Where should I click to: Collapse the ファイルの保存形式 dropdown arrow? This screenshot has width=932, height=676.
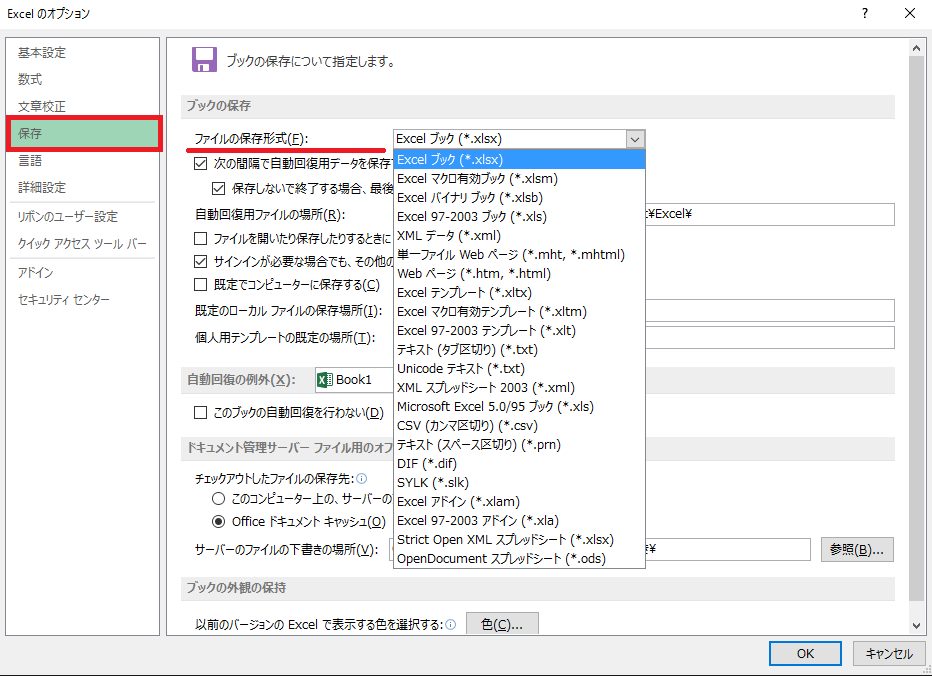click(x=634, y=139)
